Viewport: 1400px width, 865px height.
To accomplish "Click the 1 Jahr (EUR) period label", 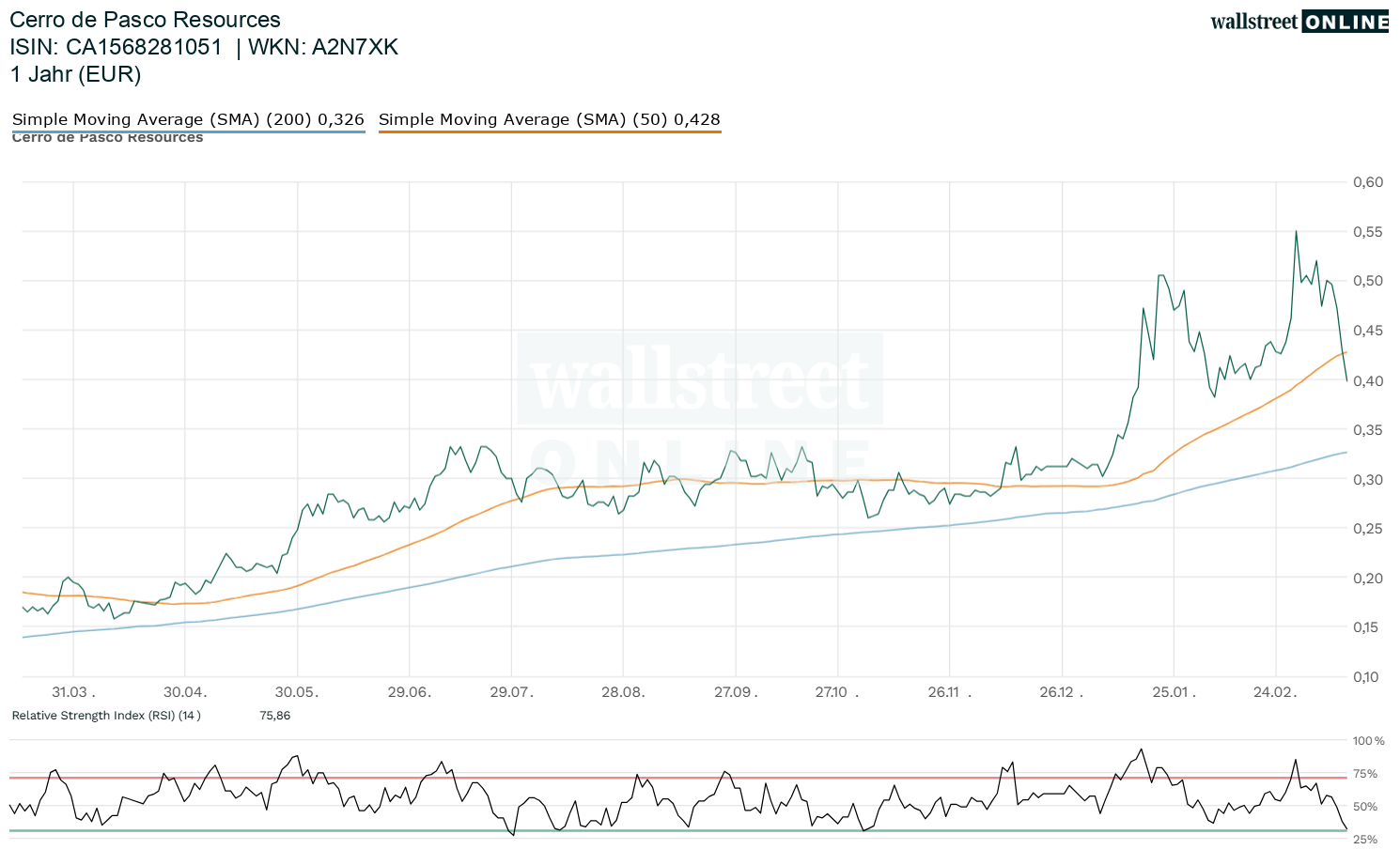I will click(x=75, y=74).
